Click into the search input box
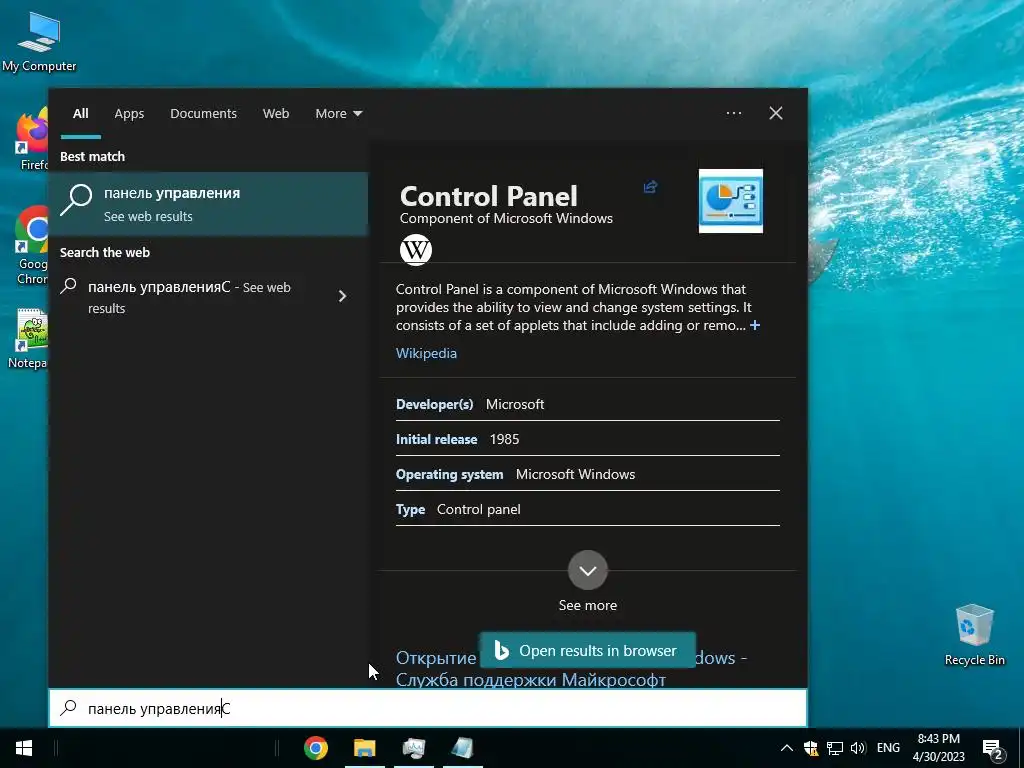 point(428,709)
